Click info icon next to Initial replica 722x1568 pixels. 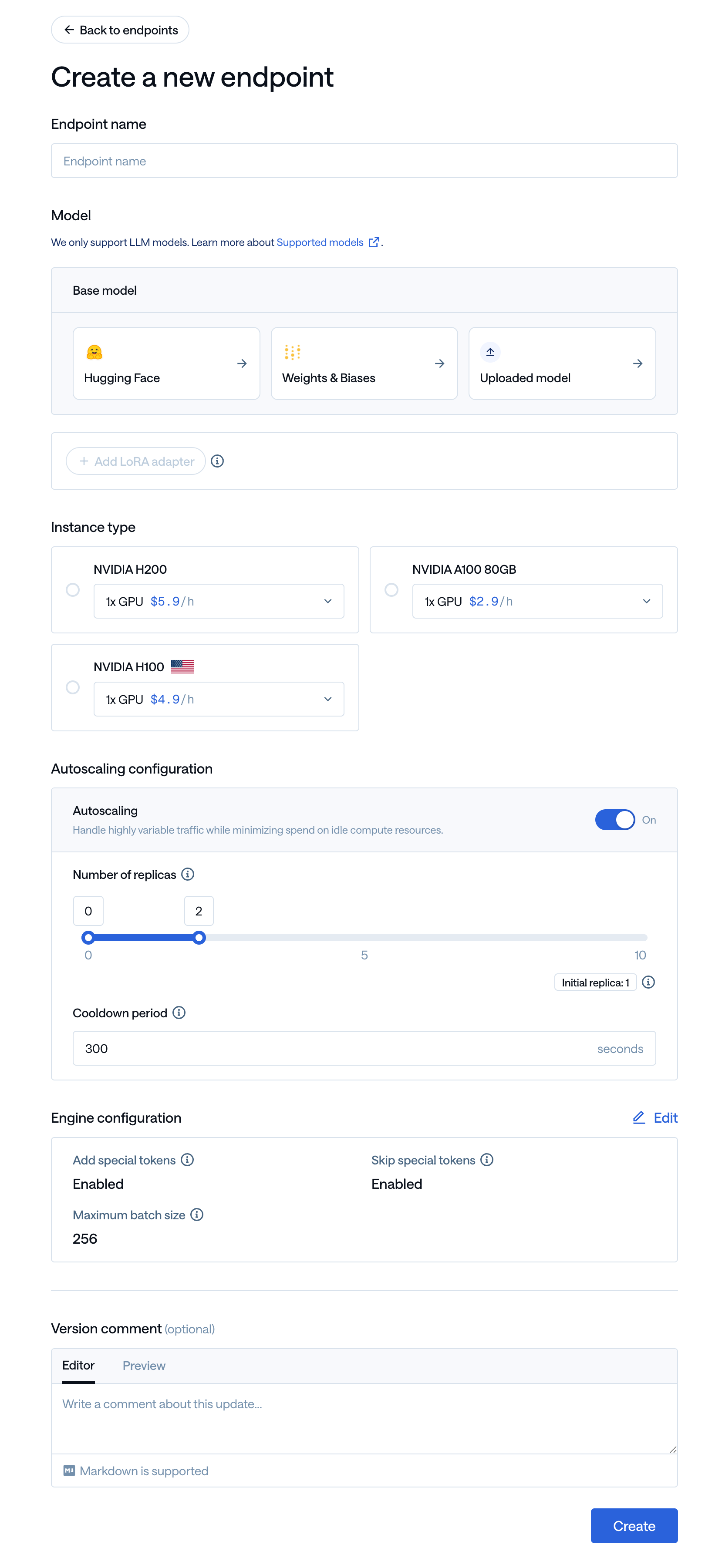(x=648, y=982)
